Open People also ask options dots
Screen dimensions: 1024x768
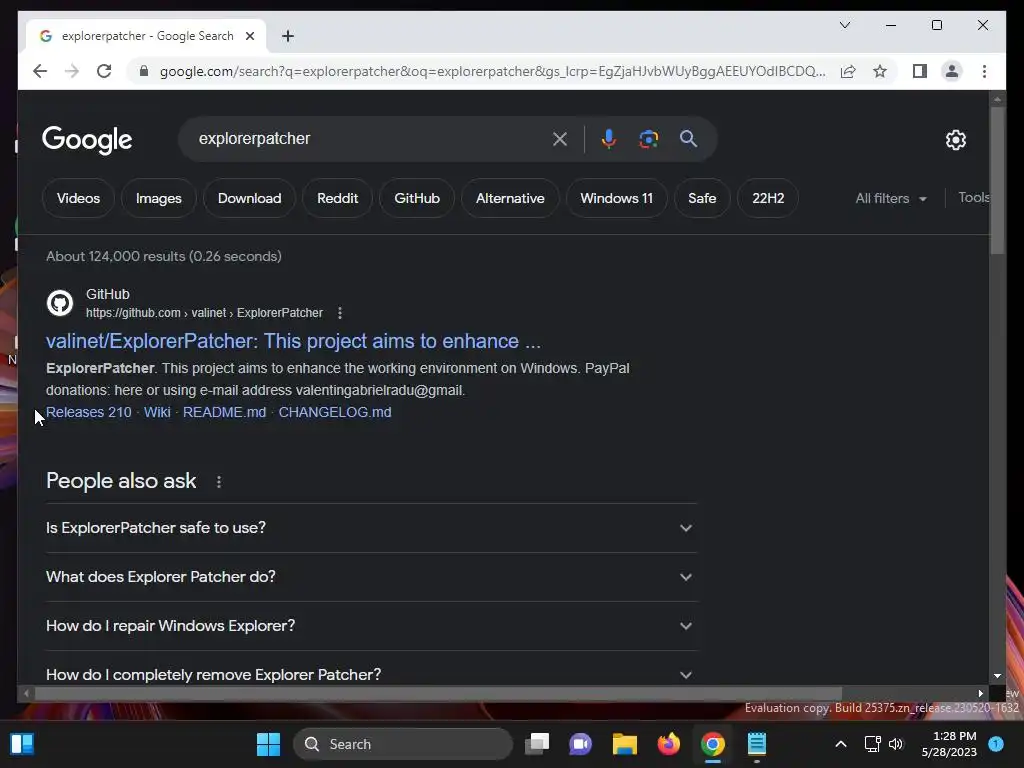point(219,482)
